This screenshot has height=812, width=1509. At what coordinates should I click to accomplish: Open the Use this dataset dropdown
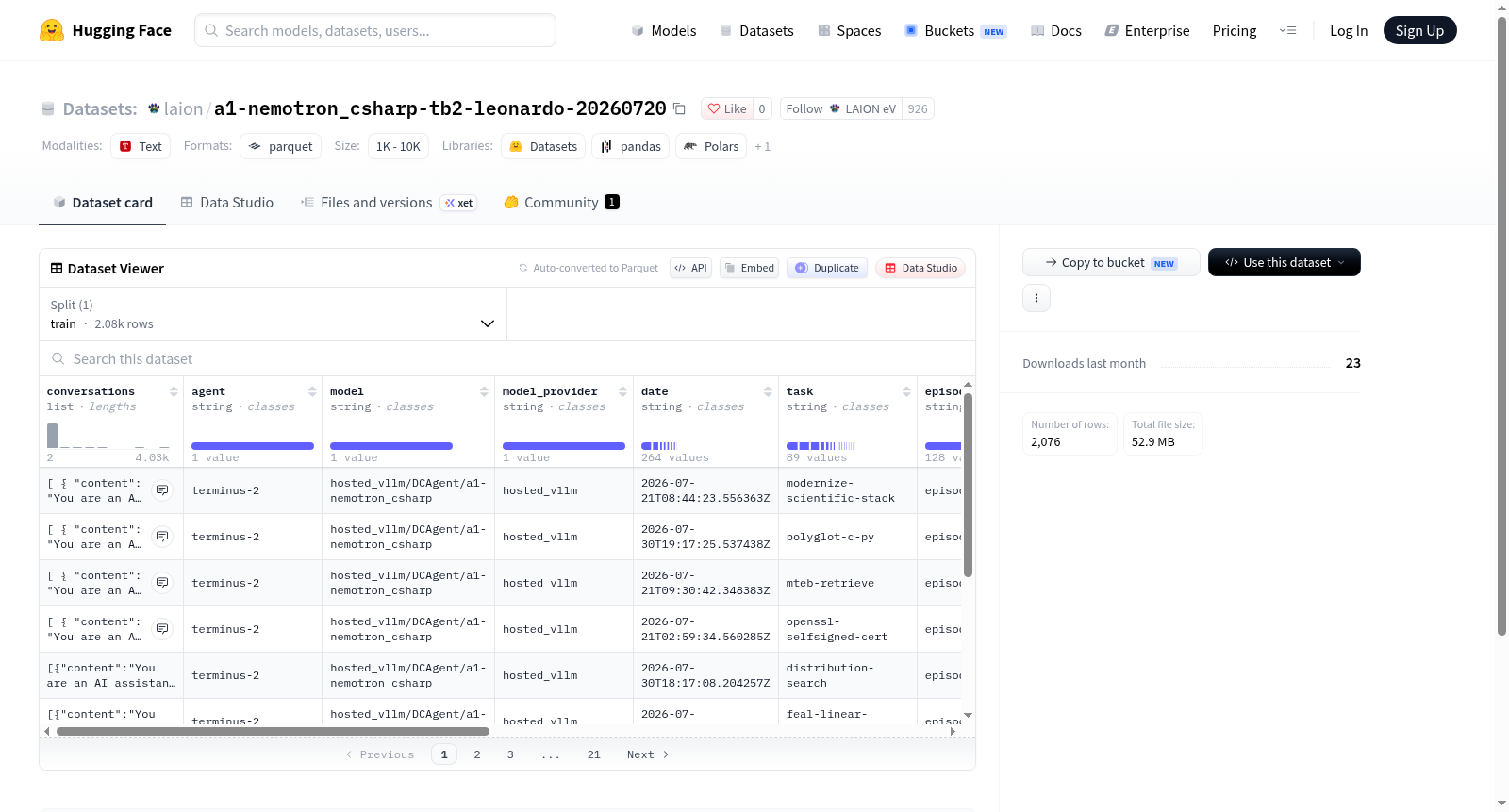pos(1284,262)
